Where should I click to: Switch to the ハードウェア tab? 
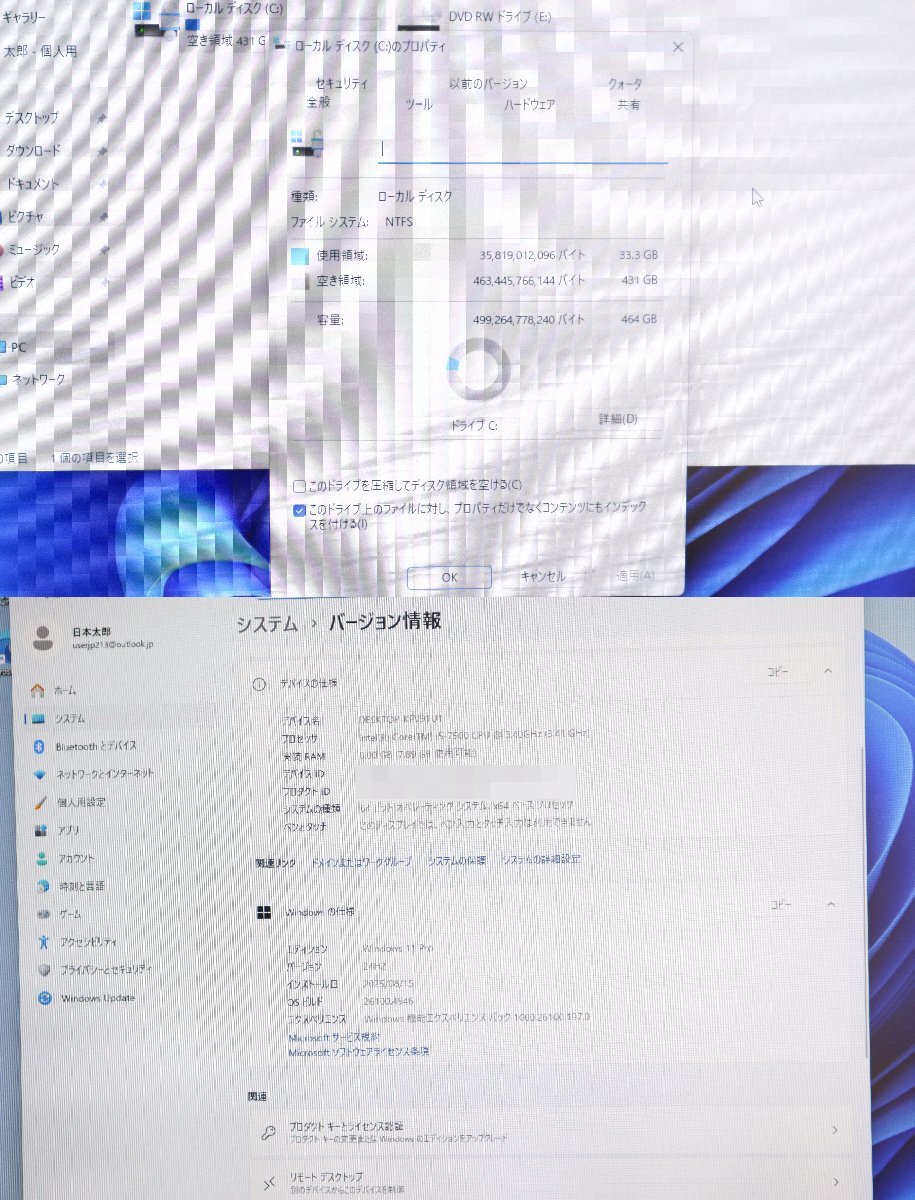pyautogui.click(x=529, y=104)
